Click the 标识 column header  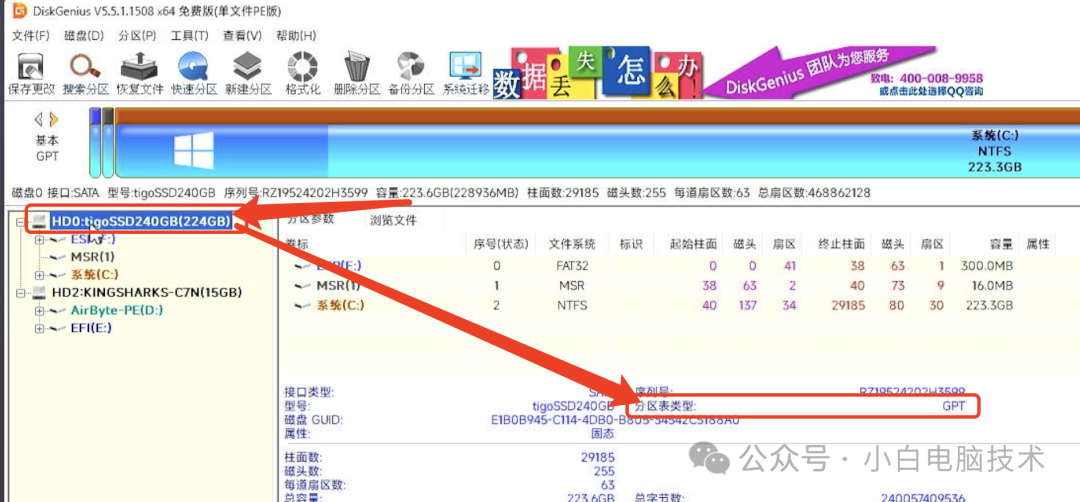[x=630, y=244]
